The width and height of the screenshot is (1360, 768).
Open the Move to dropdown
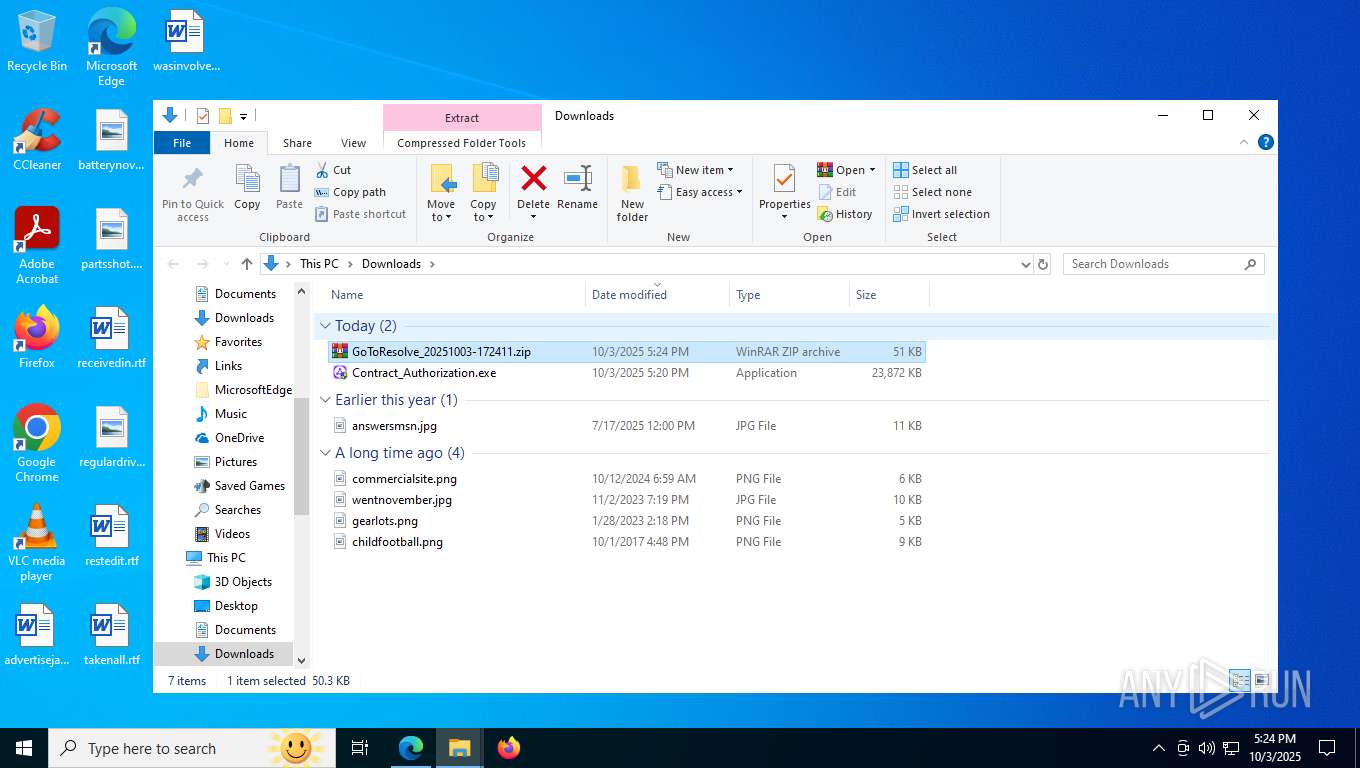pyautogui.click(x=441, y=194)
